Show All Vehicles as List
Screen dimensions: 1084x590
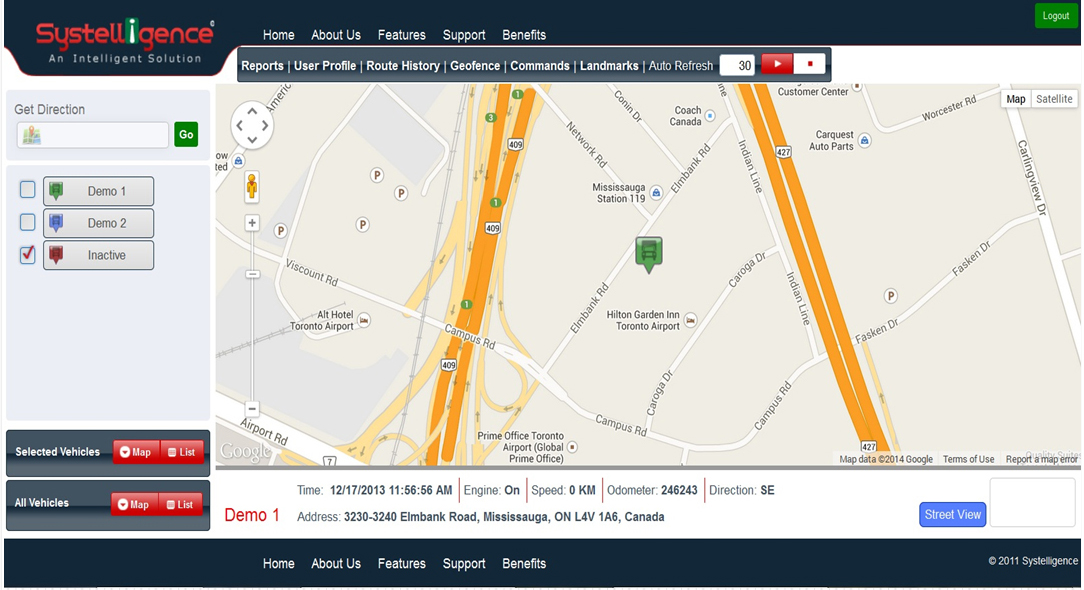pyautogui.click(x=180, y=504)
